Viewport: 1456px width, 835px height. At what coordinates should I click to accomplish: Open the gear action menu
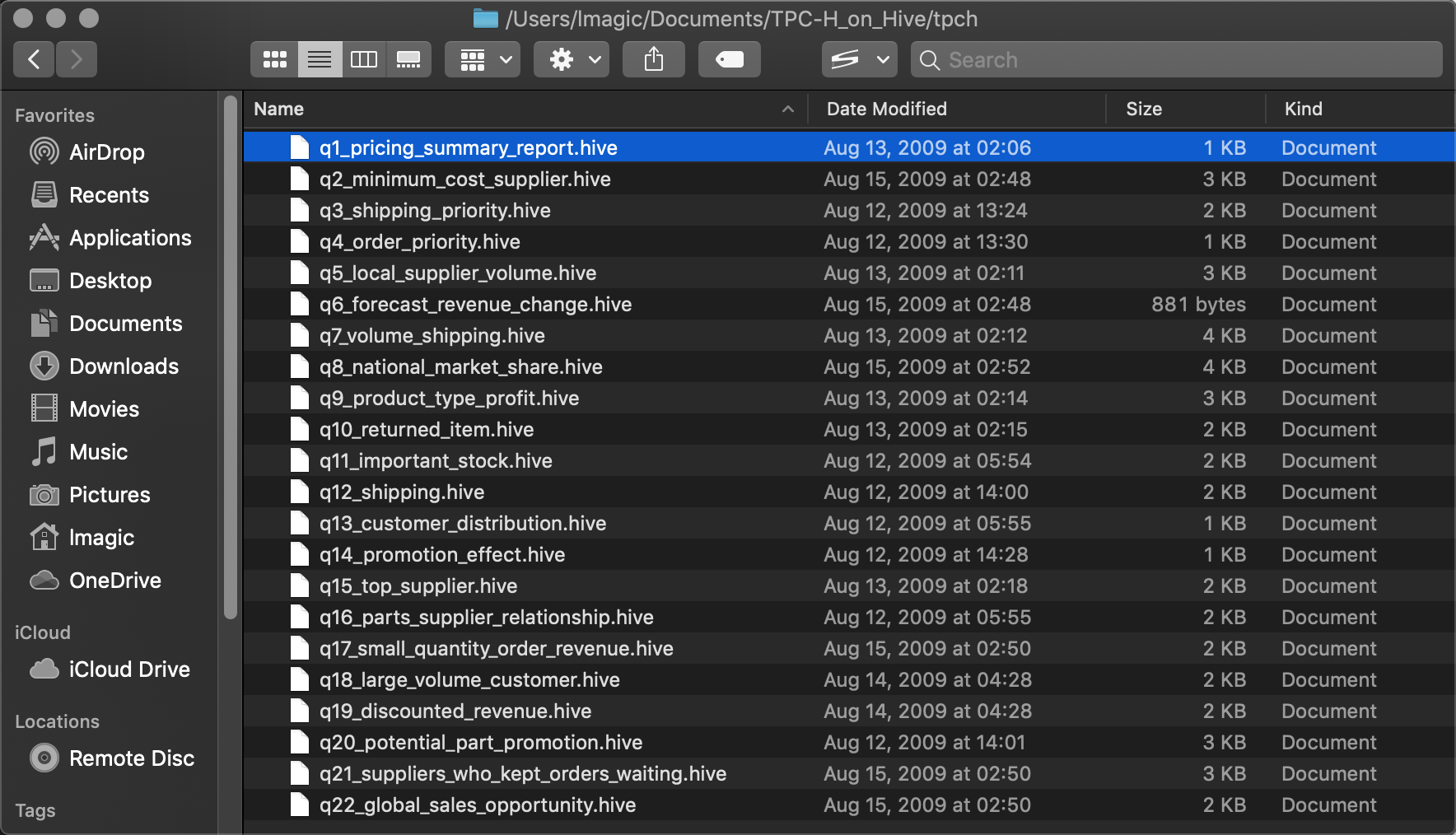pyautogui.click(x=572, y=59)
